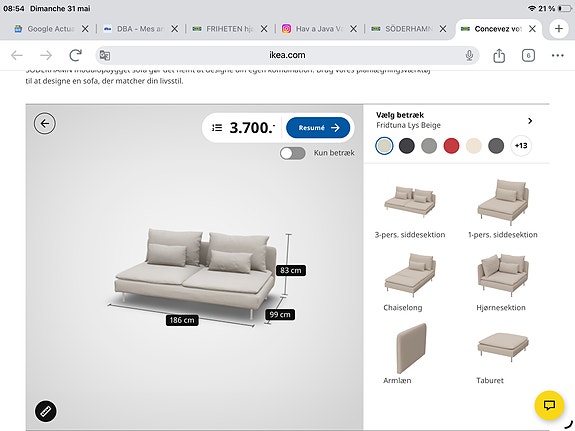575x431 pixels.
Task: Open browser three-dot more menu
Action: [557, 56]
